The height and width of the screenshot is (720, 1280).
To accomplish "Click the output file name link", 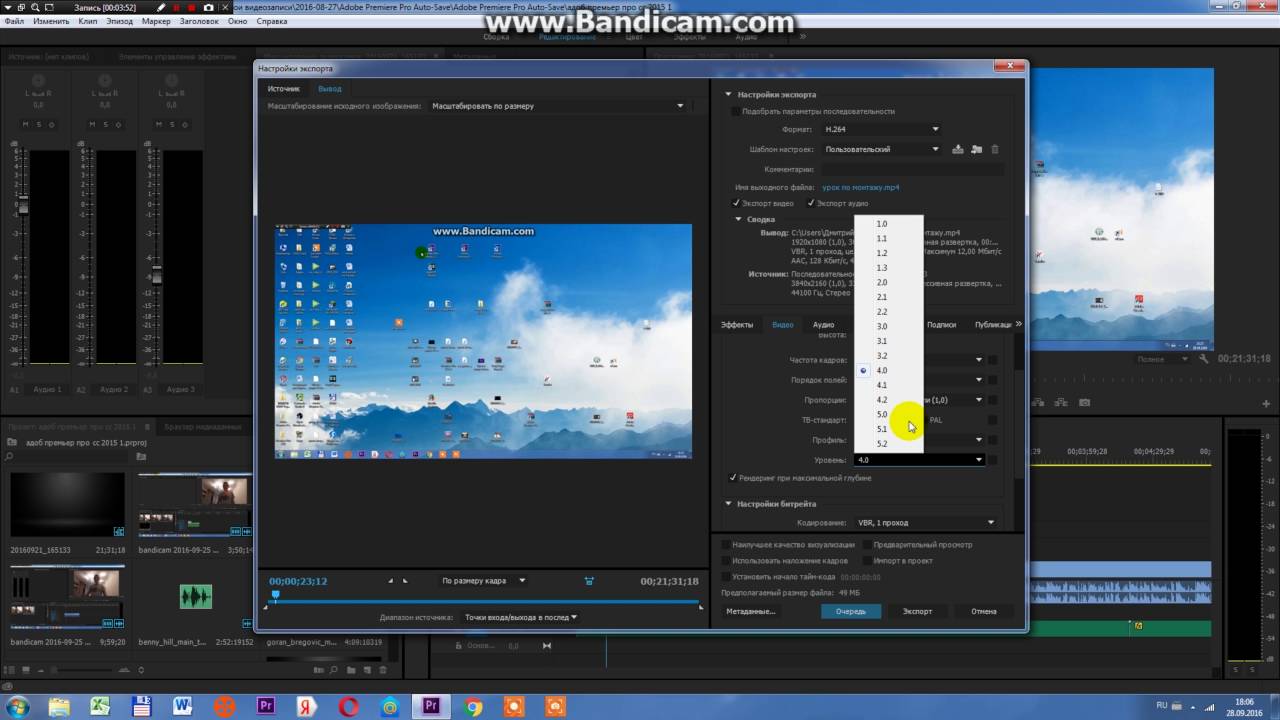I will [861, 187].
